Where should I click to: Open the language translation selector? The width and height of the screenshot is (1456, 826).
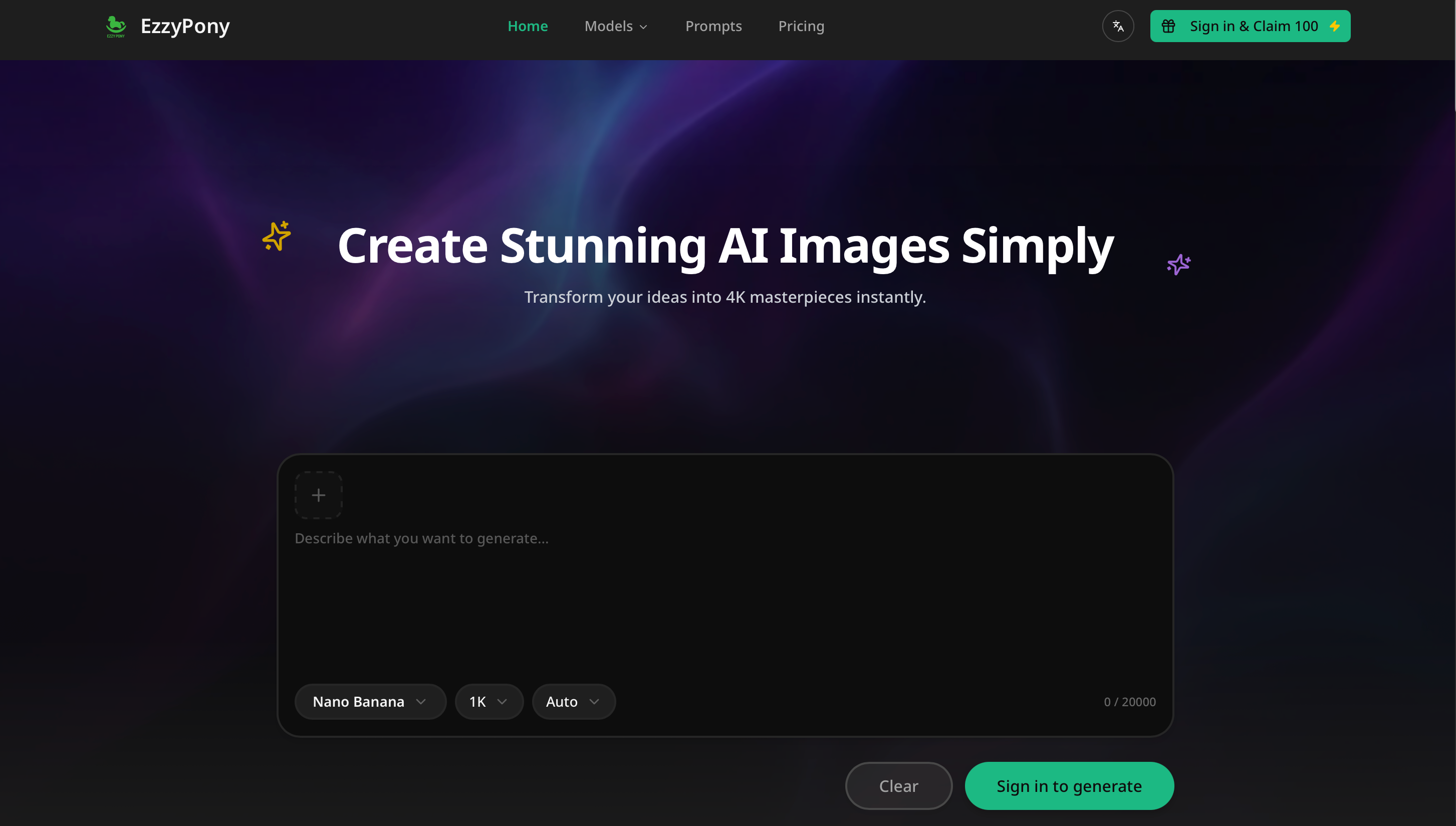tap(1117, 26)
